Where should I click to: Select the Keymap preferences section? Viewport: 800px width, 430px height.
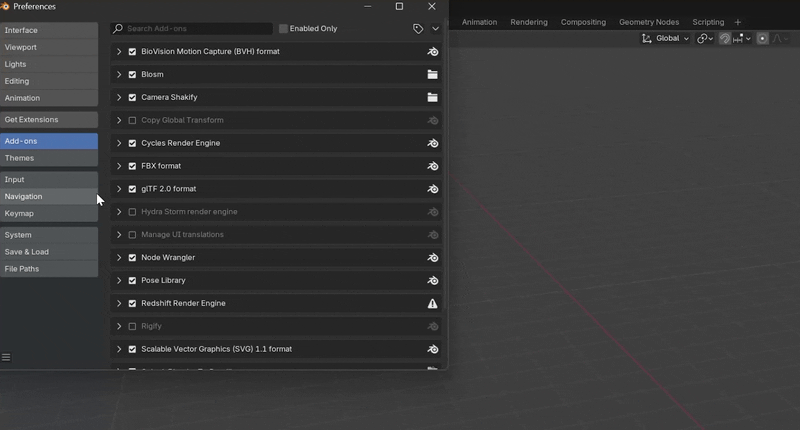pos(49,213)
